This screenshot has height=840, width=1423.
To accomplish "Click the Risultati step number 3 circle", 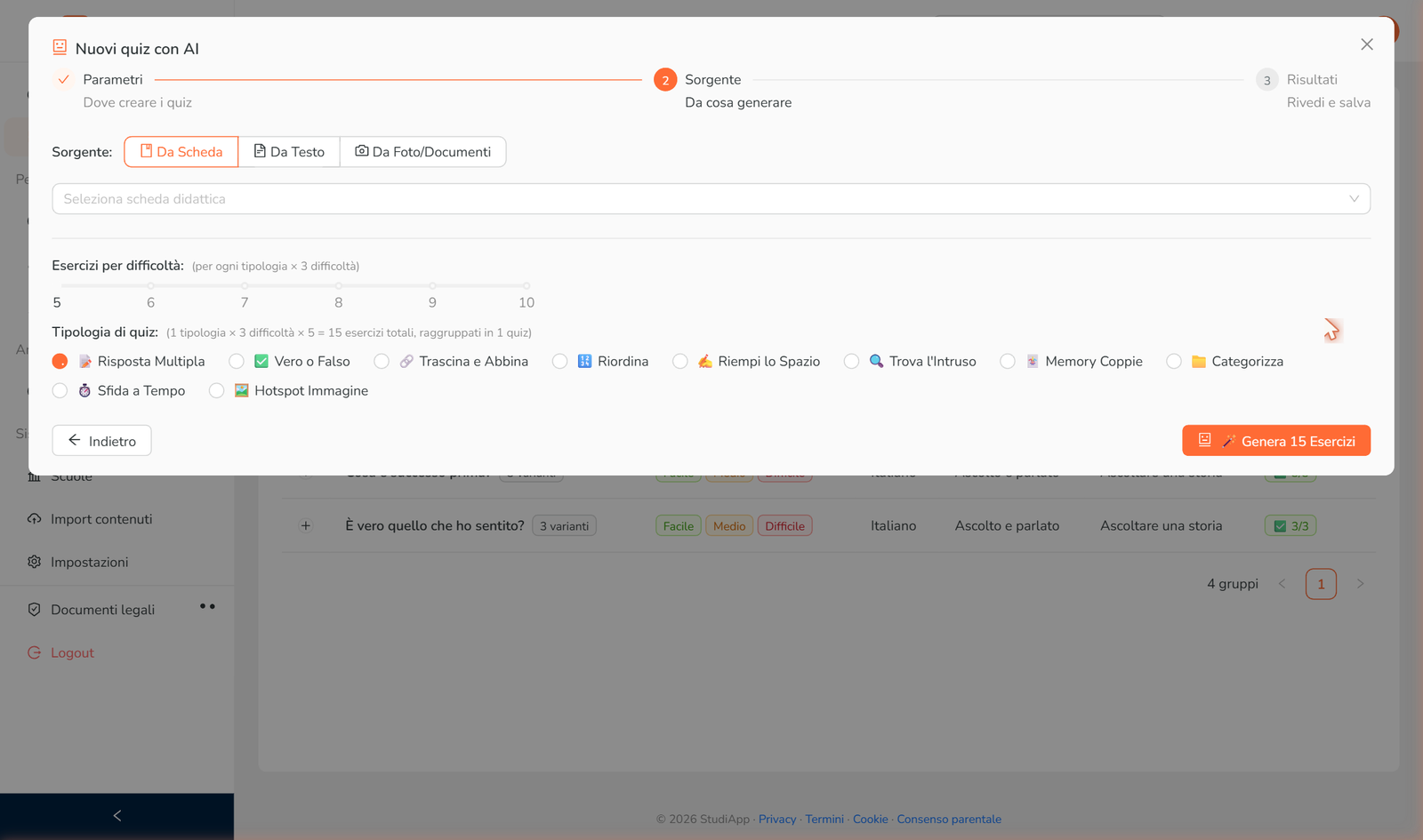I will click(x=1267, y=80).
